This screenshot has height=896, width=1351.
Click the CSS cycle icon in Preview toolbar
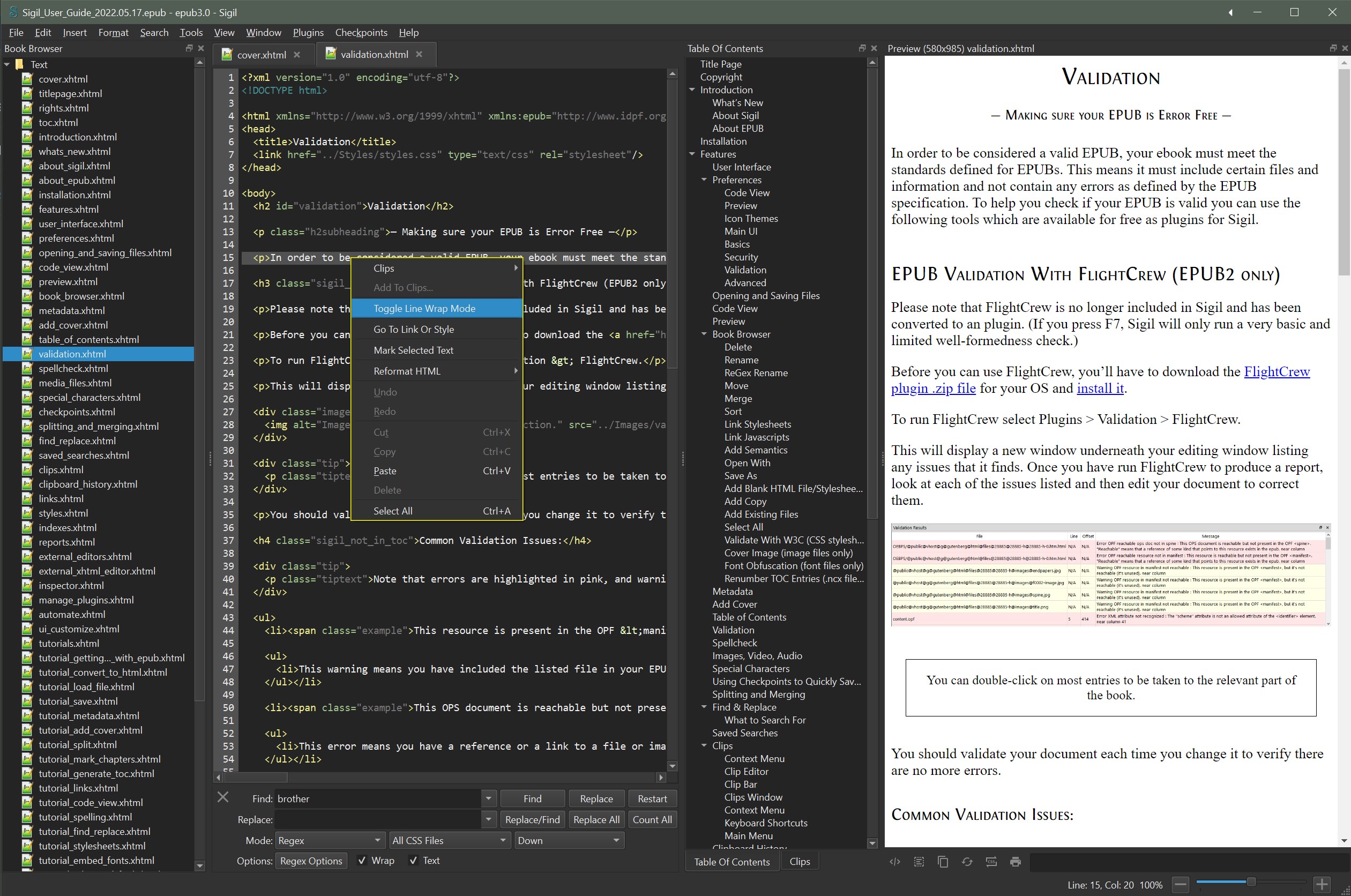tap(991, 862)
